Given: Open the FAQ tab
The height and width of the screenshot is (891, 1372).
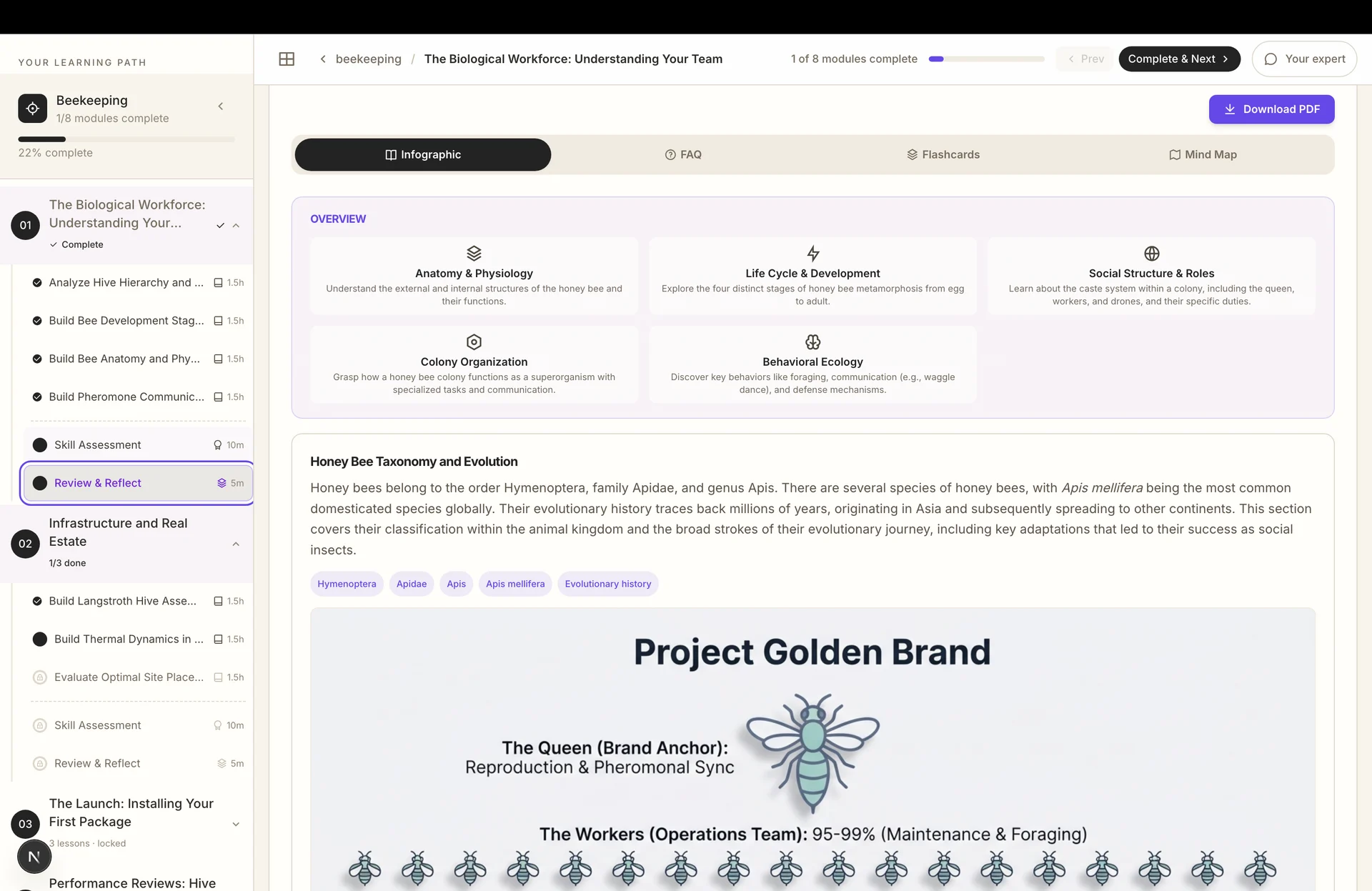Looking at the screenshot, I should click(x=683, y=154).
